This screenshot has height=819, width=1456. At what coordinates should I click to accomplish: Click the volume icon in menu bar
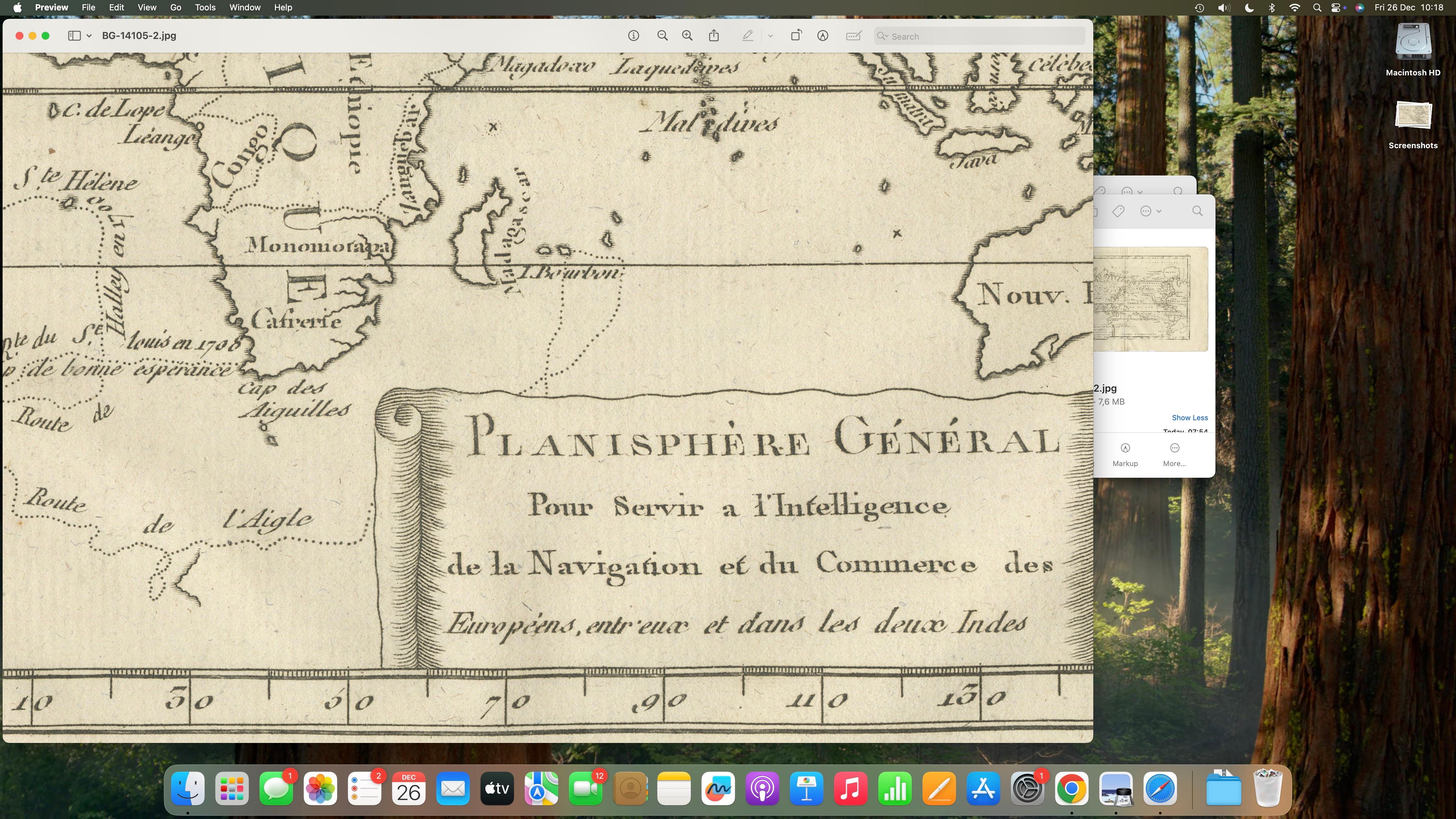[1224, 7]
